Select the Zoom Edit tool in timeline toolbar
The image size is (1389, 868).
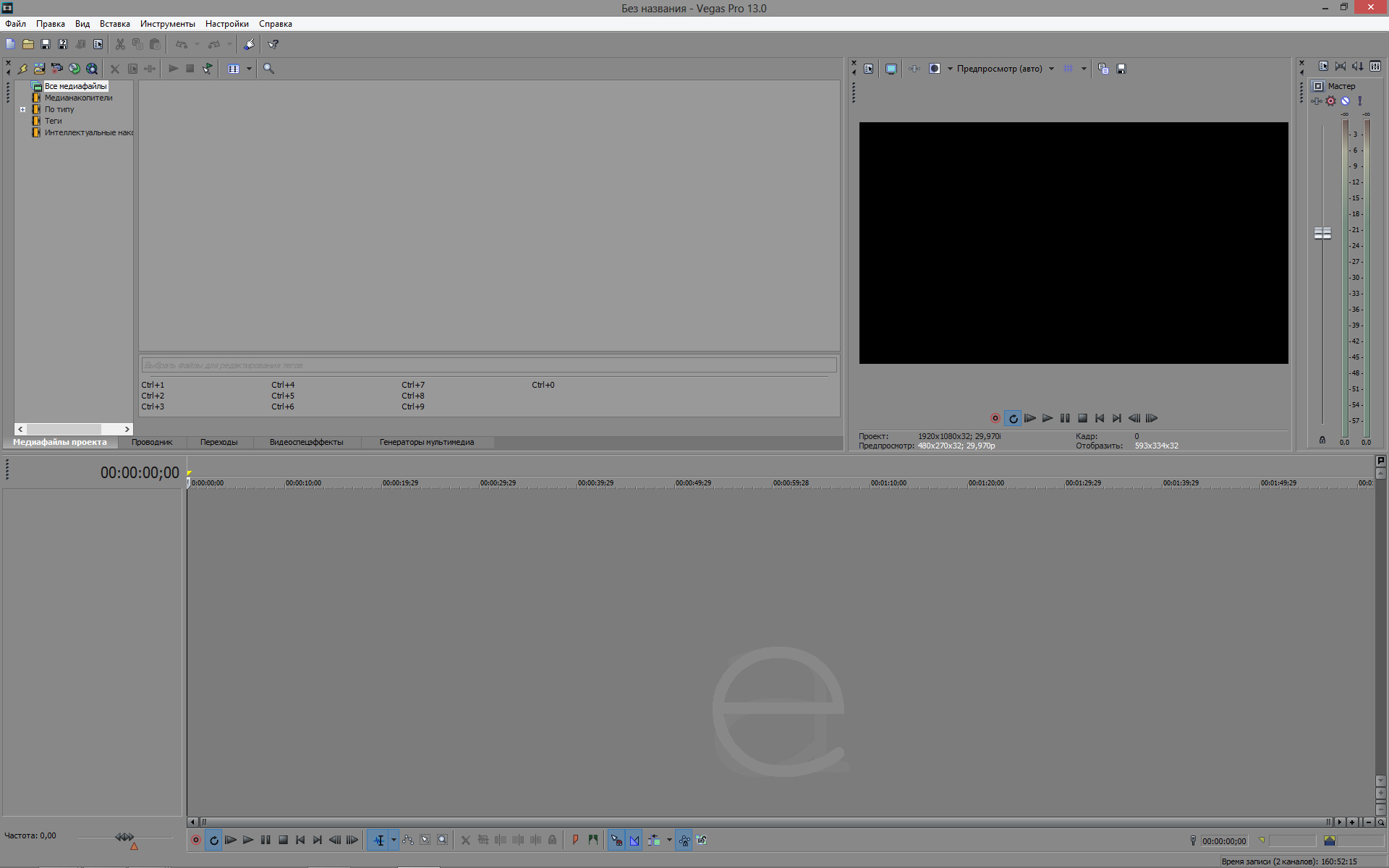(443, 841)
